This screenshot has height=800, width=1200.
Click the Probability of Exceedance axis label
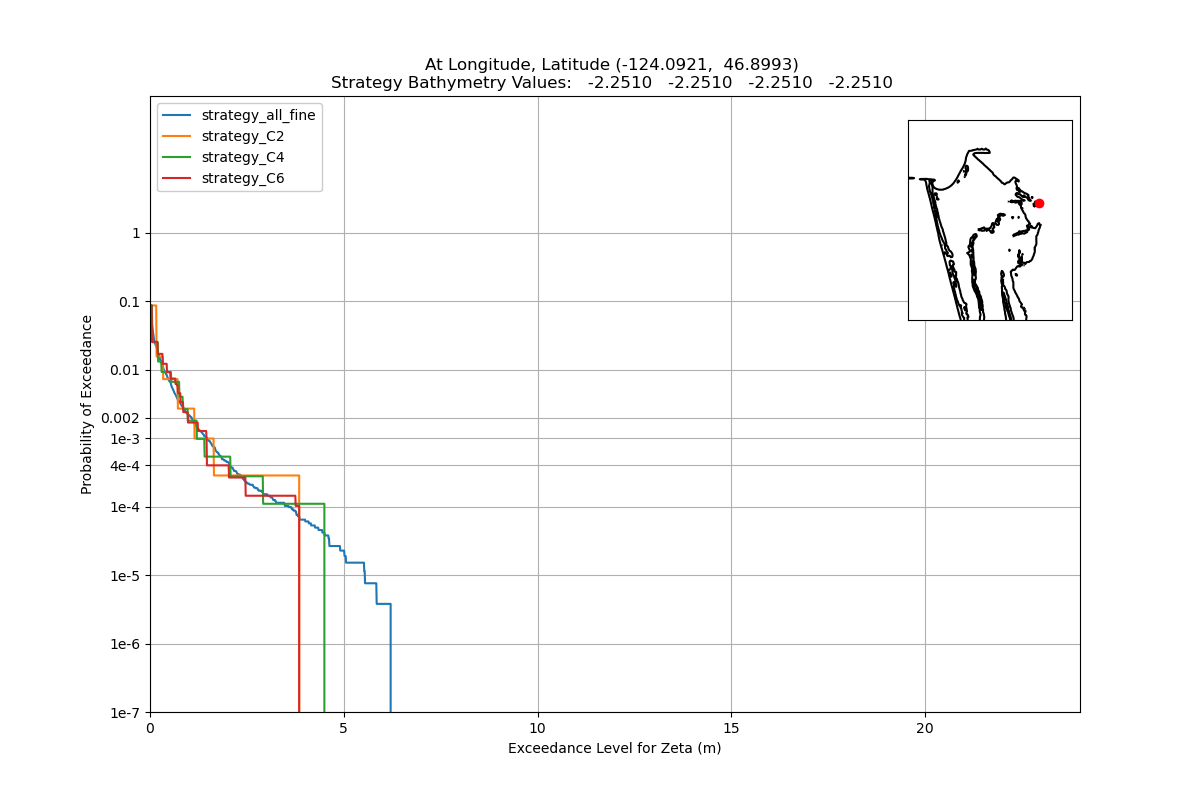(x=87, y=404)
